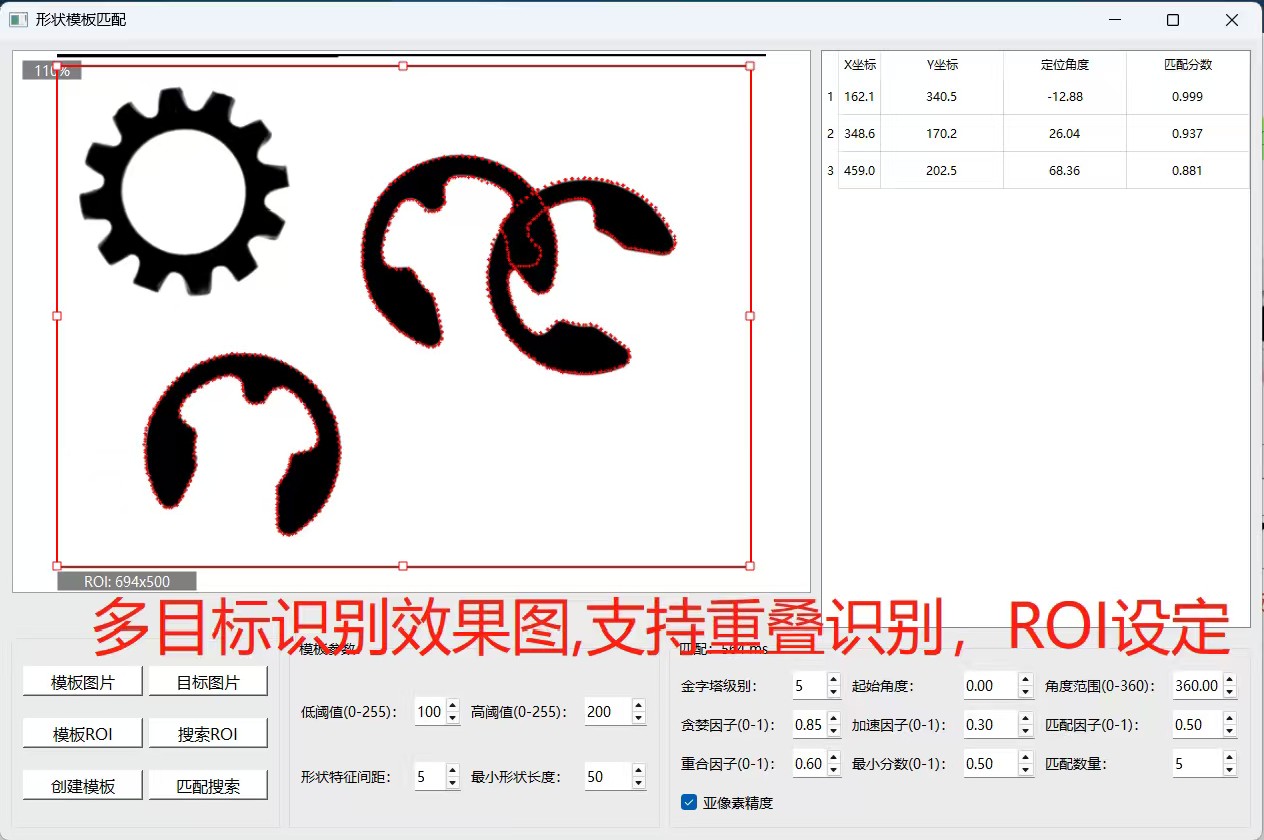Viewport: 1264px width, 840px height.
Task: Focus the 最小形状长度 field showing 50
Action: click(608, 776)
